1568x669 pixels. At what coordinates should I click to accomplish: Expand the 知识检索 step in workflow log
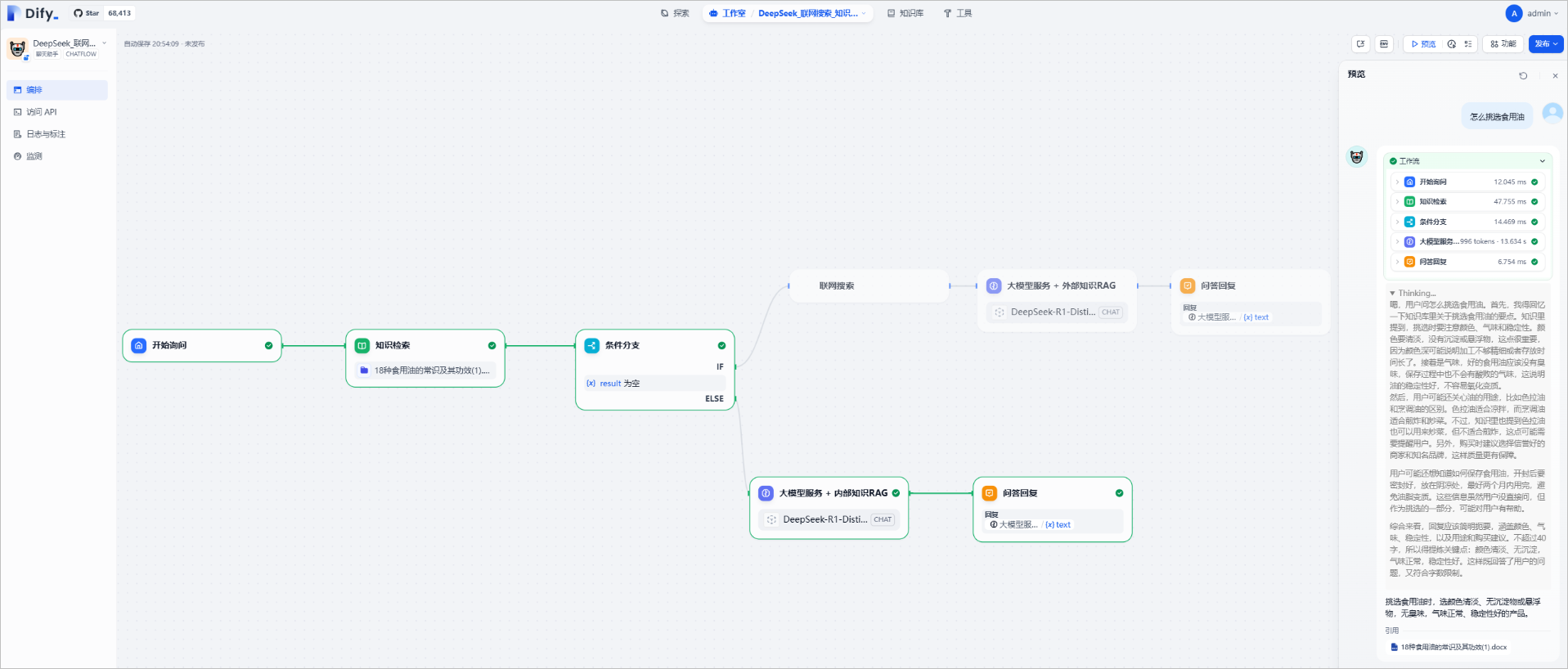[1397, 202]
